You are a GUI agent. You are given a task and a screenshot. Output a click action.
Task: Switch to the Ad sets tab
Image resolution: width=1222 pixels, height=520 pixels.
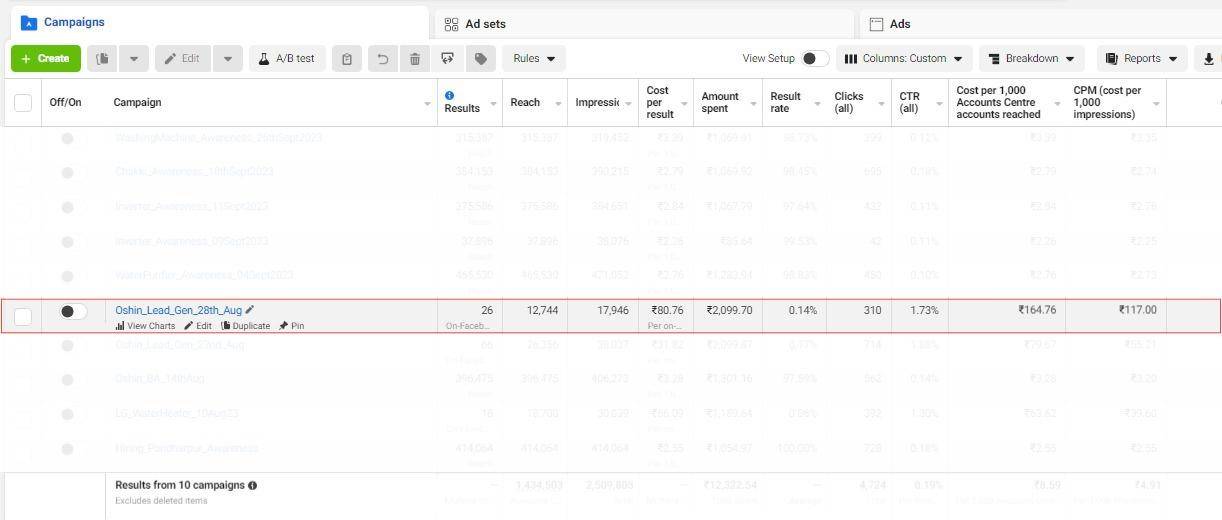coord(485,24)
